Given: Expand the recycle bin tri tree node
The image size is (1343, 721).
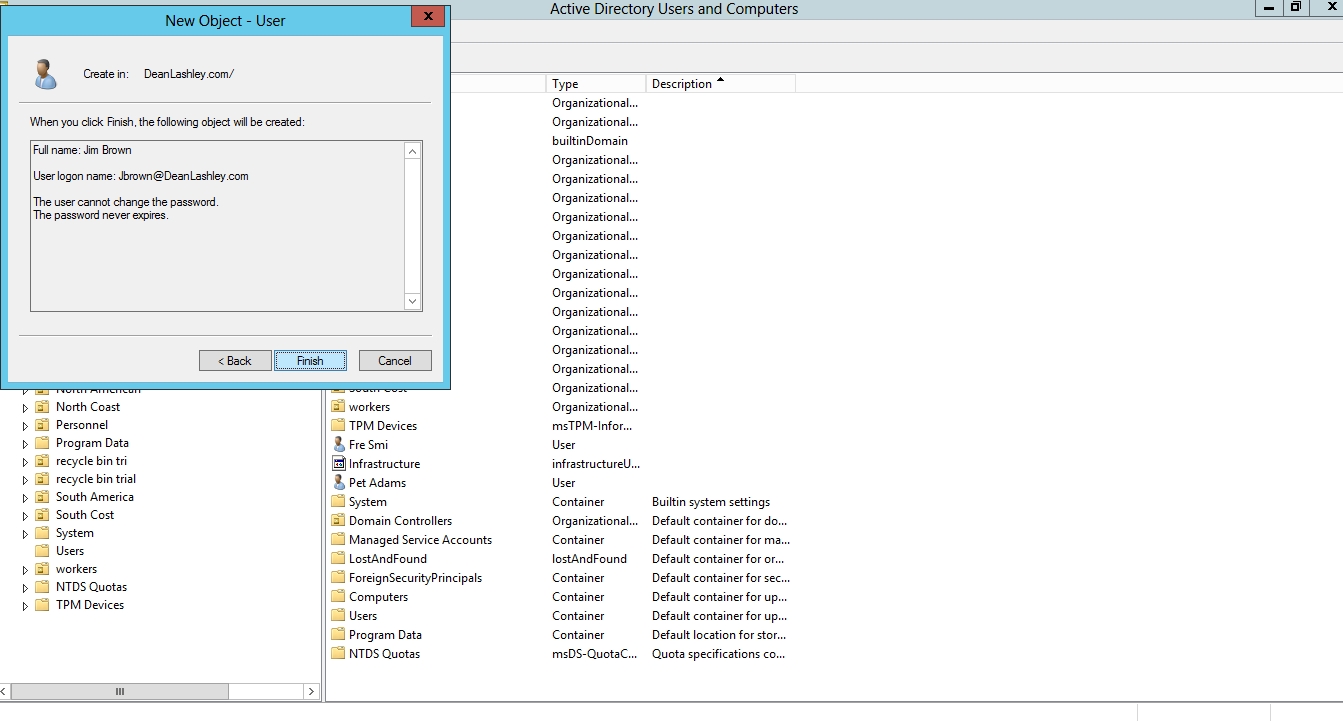Looking at the screenshot, I should 26,462.
